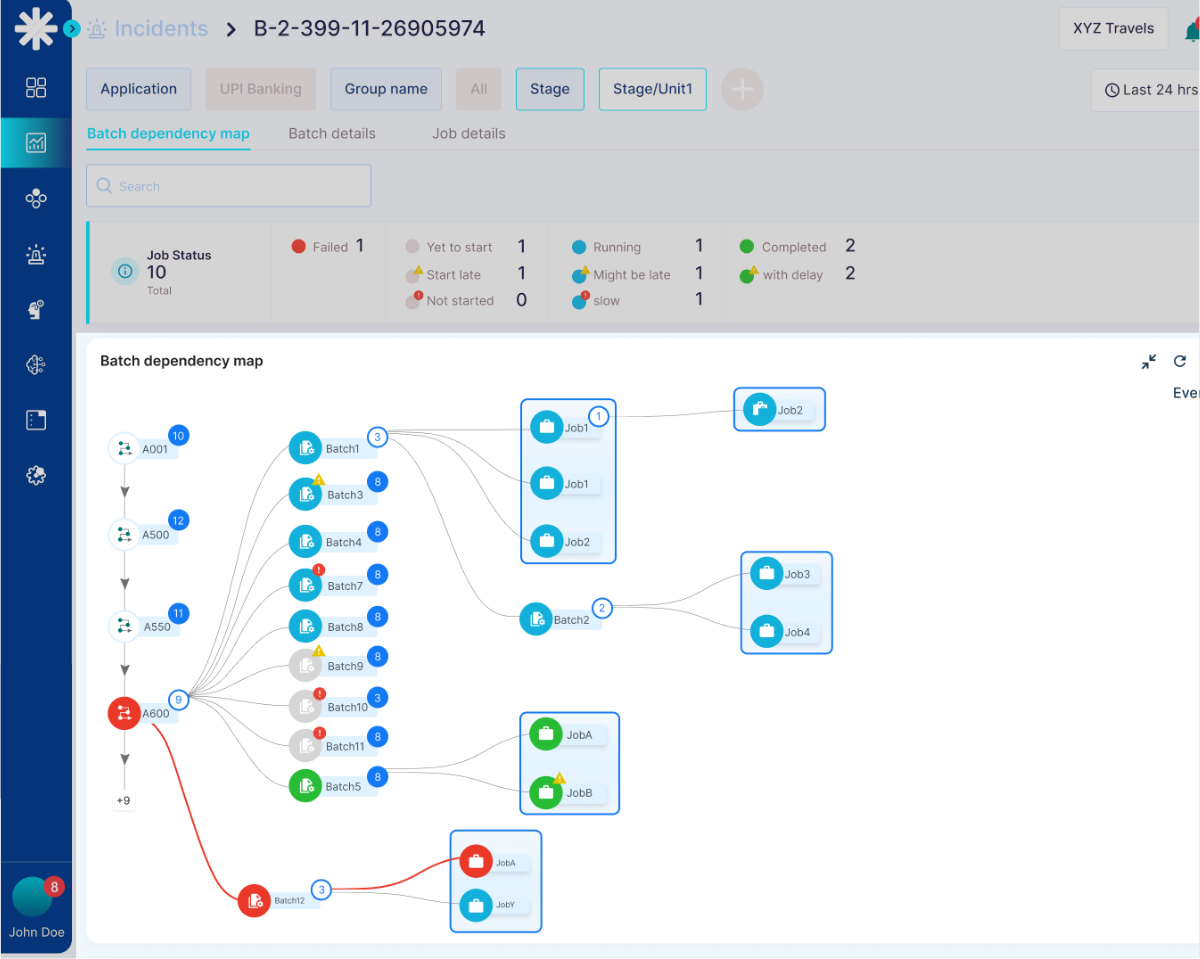This screenshot has height=959, width=1200.
Task: Switch to the Batch details tab
Action: (332, 133)
